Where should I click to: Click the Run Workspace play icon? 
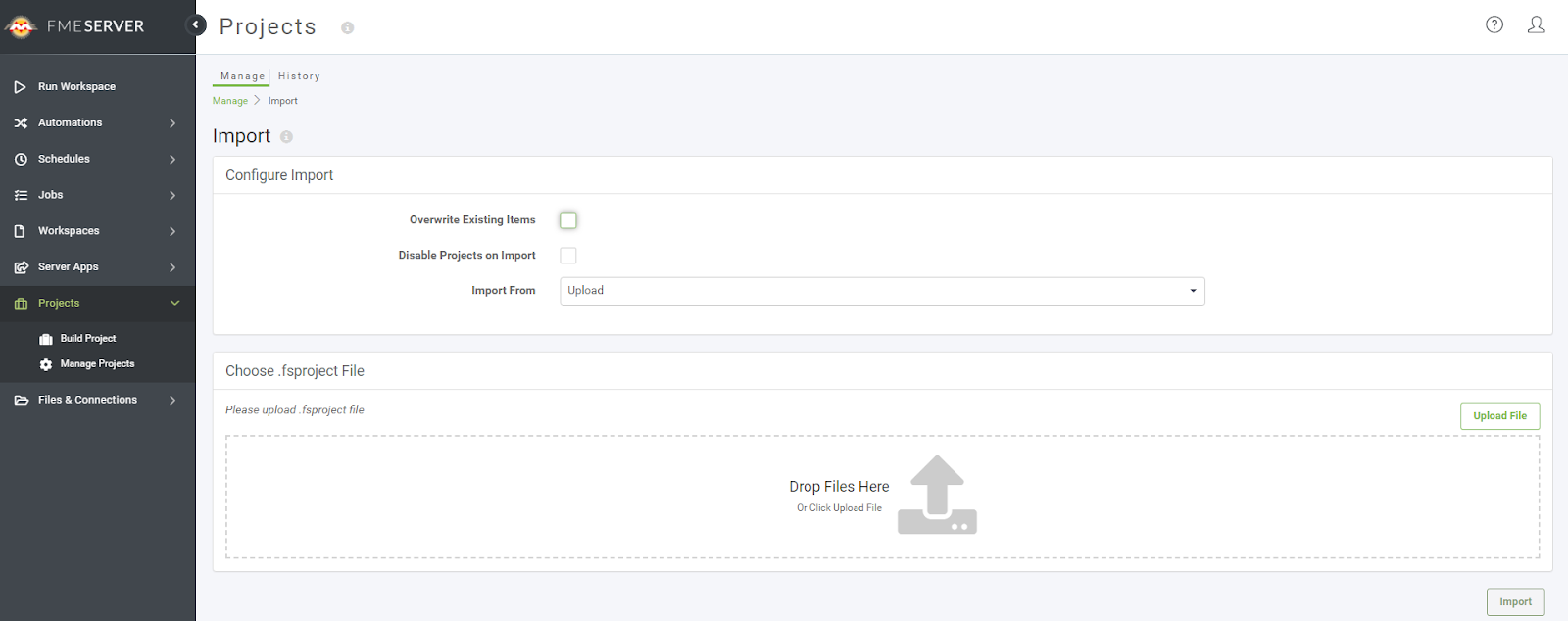[x=21, y=87]
